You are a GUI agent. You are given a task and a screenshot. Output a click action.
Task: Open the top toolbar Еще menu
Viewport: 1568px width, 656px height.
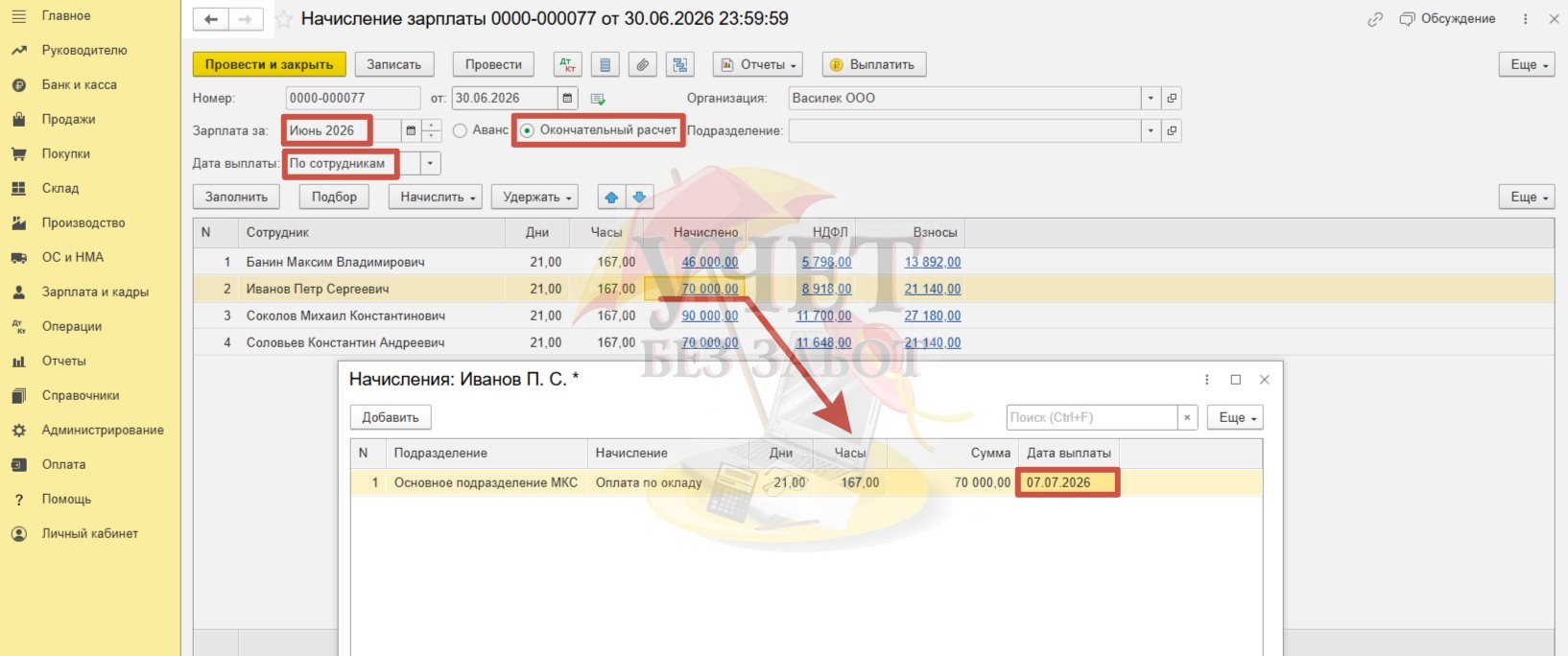click(1527, 65)
